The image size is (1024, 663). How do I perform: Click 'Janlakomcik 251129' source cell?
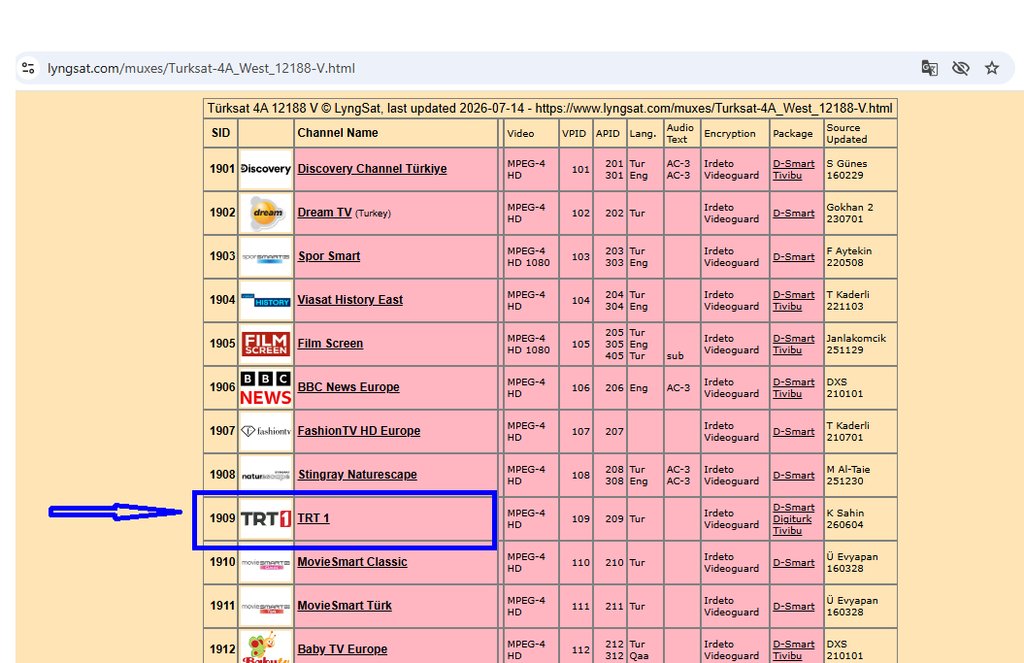[x=861, y=344]
